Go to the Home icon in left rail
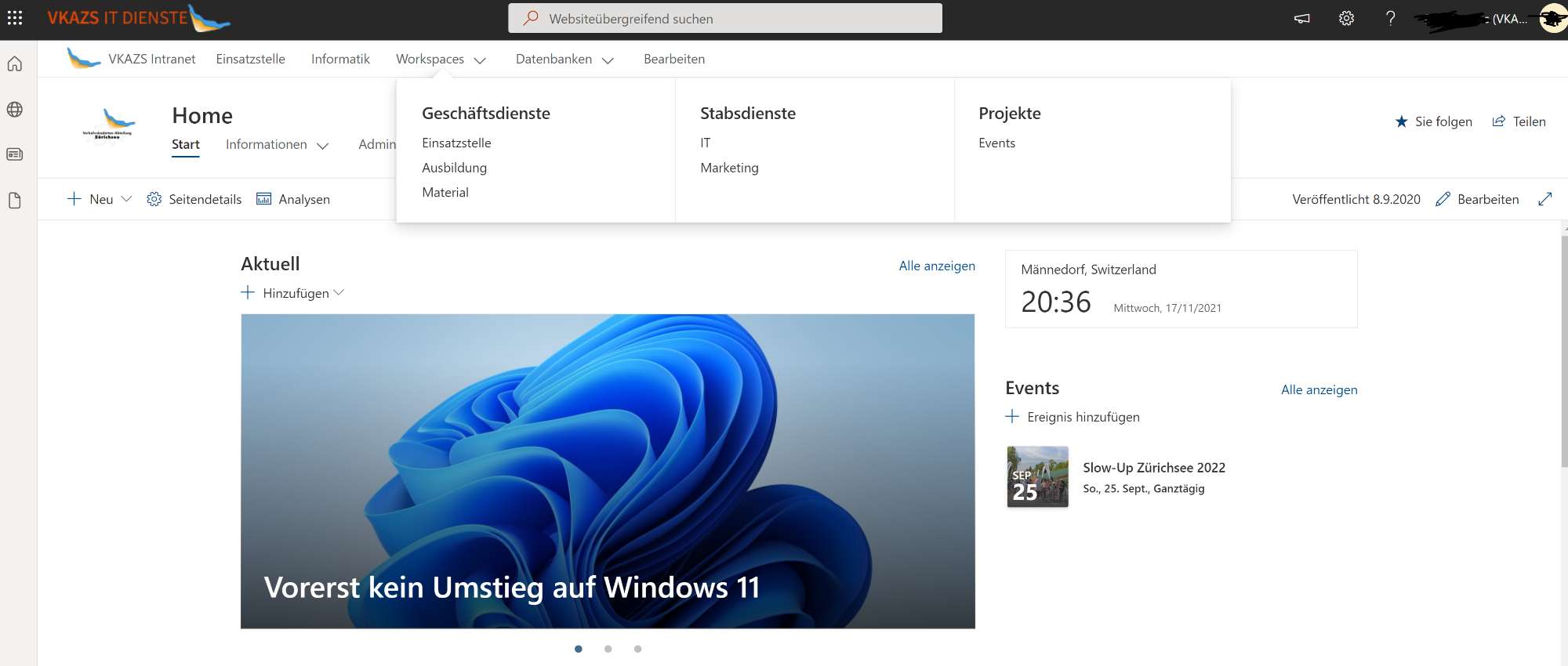The width and height of the screenshot is (1568, 666). click(x=15, y=64)
